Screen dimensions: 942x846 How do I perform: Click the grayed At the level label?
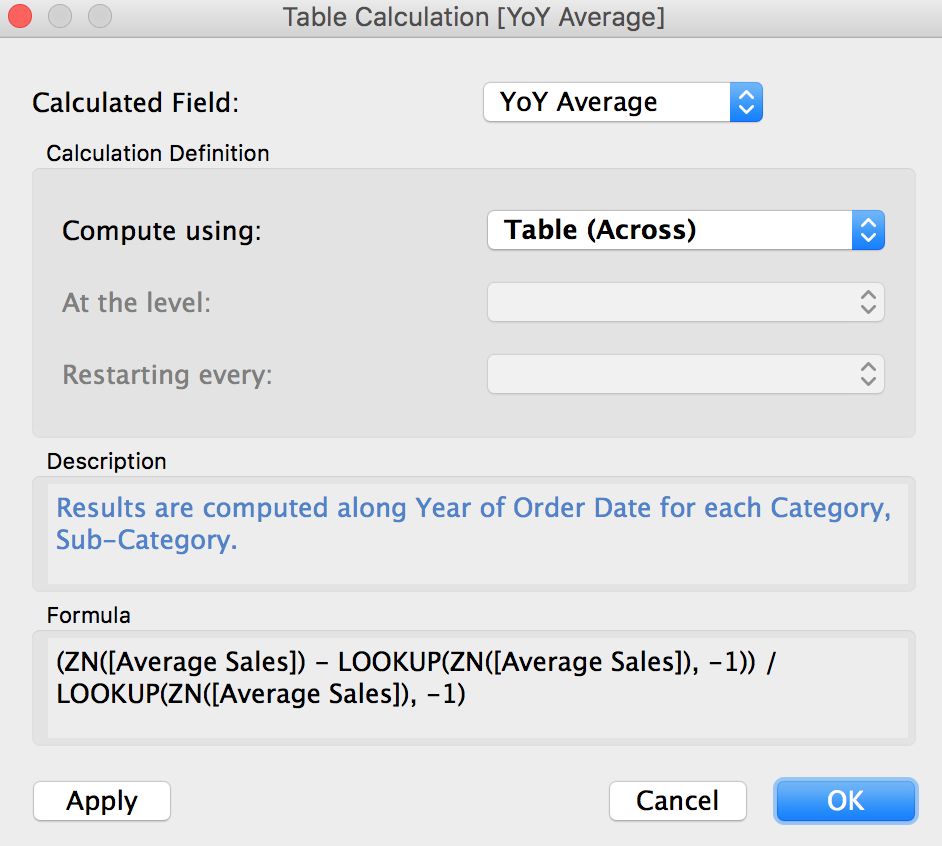[x=136, y=303]
